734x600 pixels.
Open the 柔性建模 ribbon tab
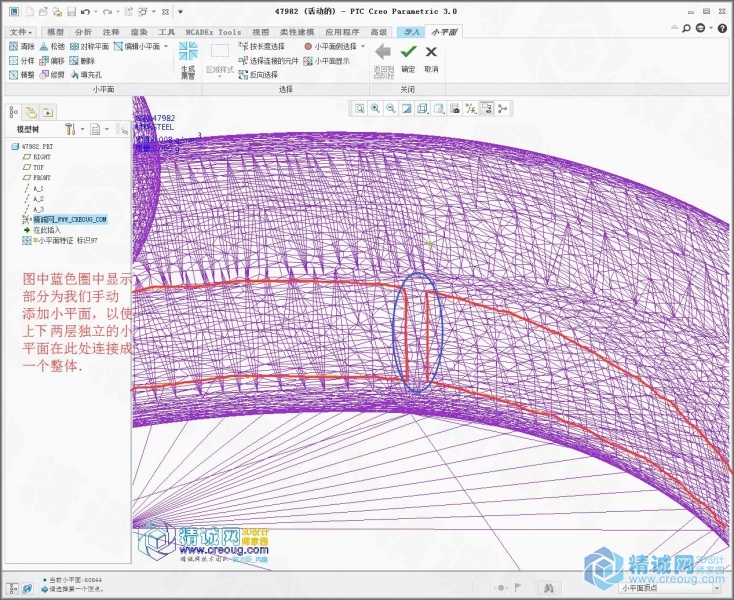click(297, 32)
